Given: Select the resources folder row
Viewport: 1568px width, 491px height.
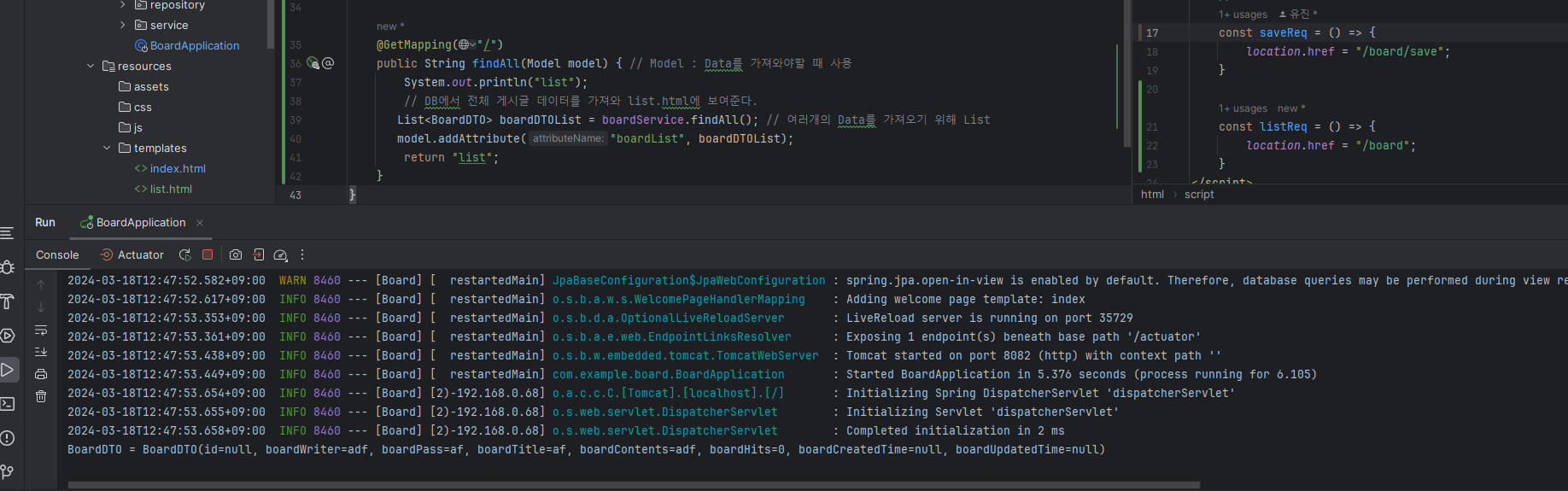Looking at the screenshot, I should click(x=137, y=66).
